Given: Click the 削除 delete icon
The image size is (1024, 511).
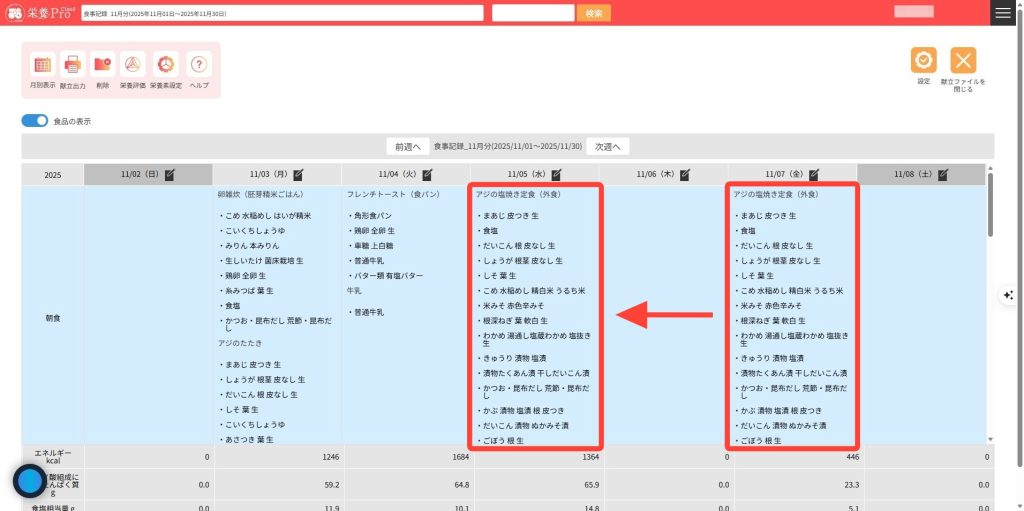Looking at the screenshot, I should coord(103,65).
